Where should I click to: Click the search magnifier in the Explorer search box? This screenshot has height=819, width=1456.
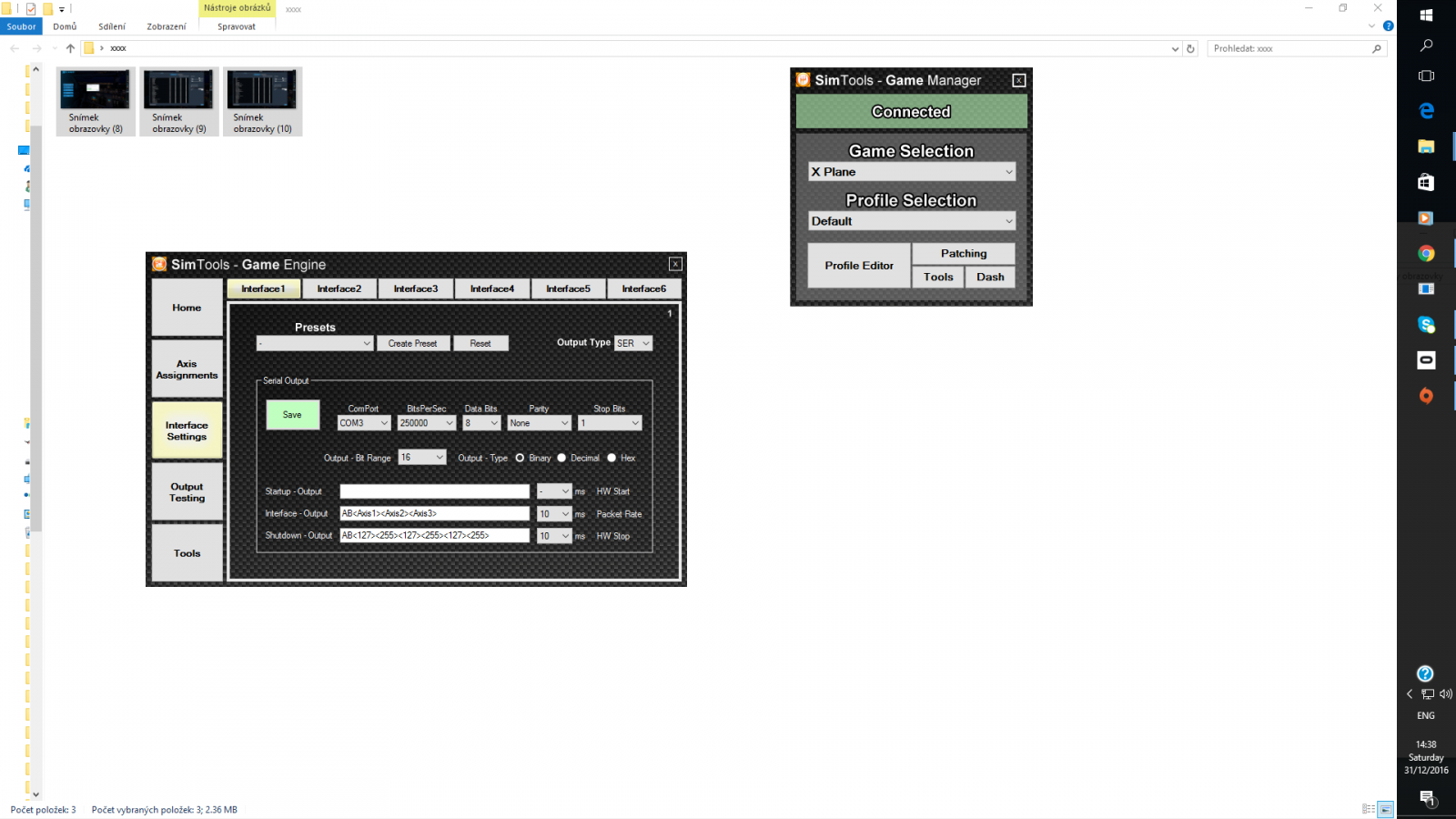pos(1377,48)
